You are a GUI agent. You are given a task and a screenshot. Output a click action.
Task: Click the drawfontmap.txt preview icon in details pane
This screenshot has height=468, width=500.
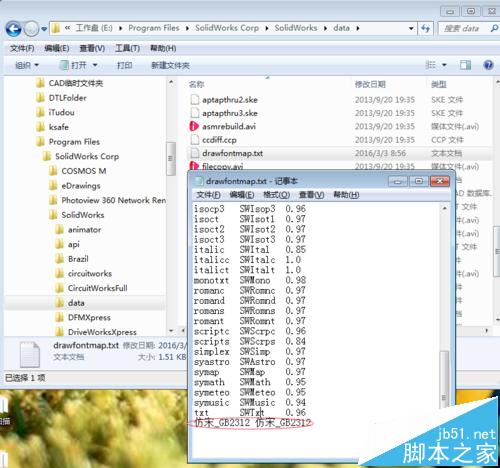point(30,354)
